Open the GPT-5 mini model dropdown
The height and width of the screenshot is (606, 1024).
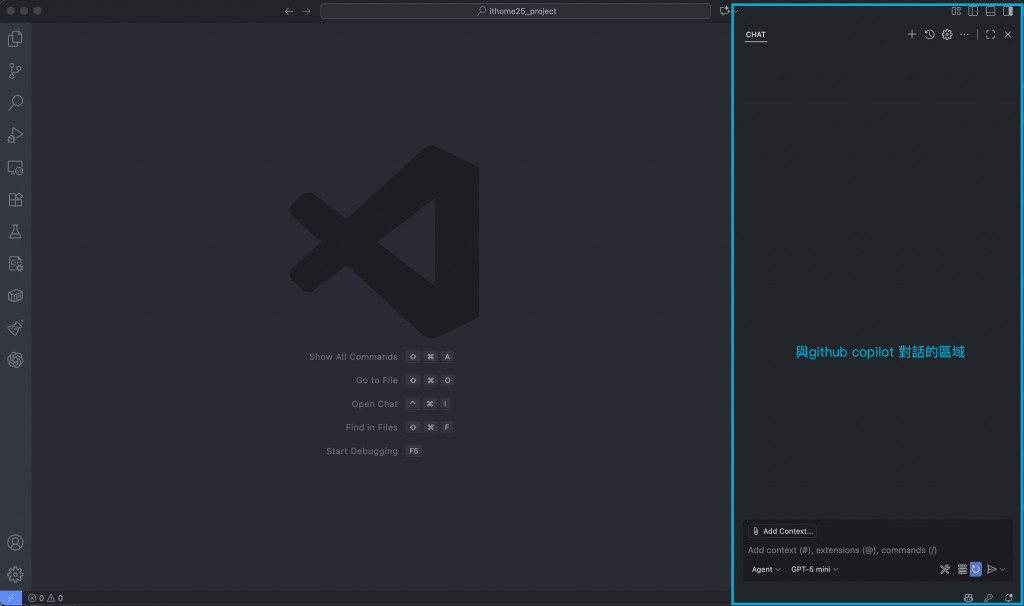814,569
